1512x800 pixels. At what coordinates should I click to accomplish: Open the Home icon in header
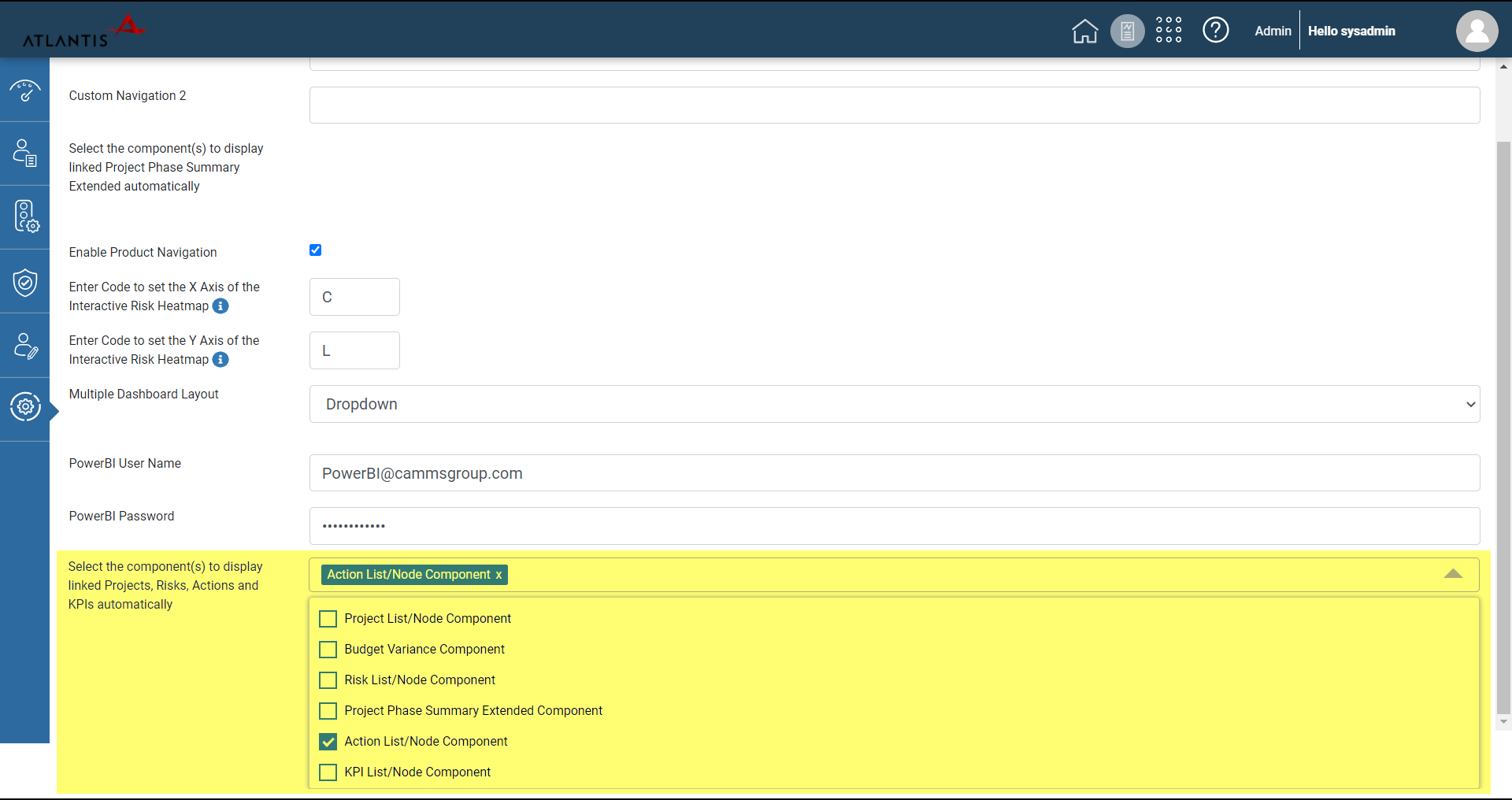tap(1084, 31)
